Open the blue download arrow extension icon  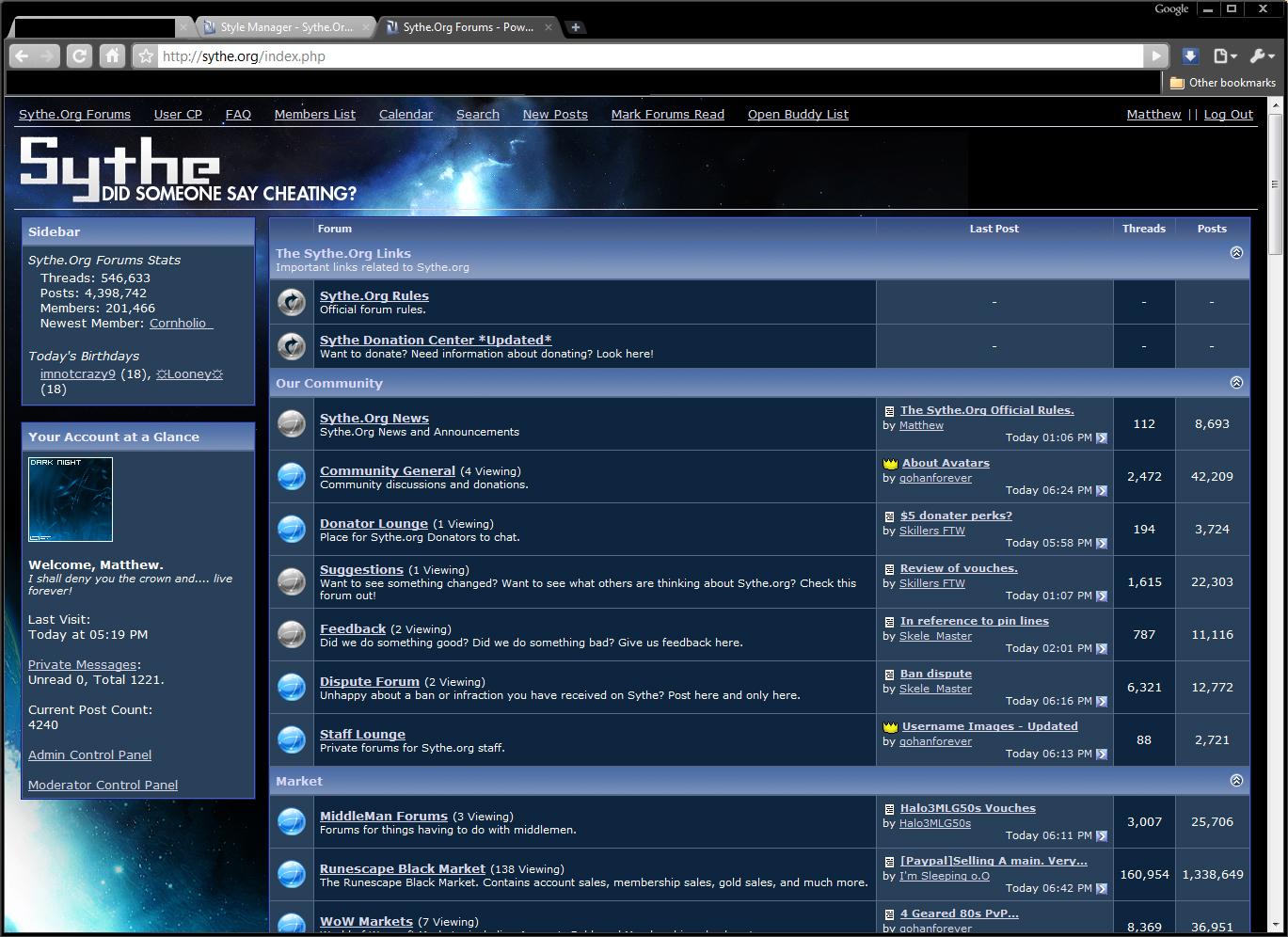[x=1190, y=56]
